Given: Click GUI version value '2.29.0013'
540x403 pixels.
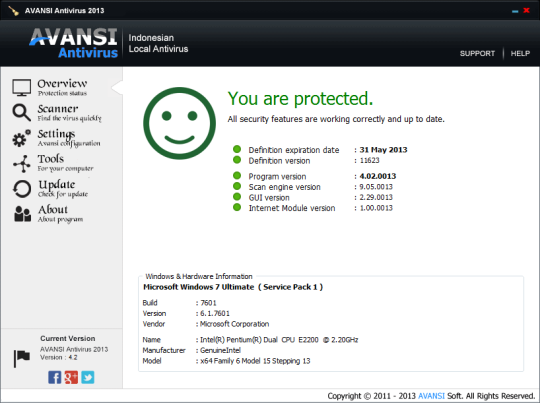Looking at the screenshot, I should (376, 197).
